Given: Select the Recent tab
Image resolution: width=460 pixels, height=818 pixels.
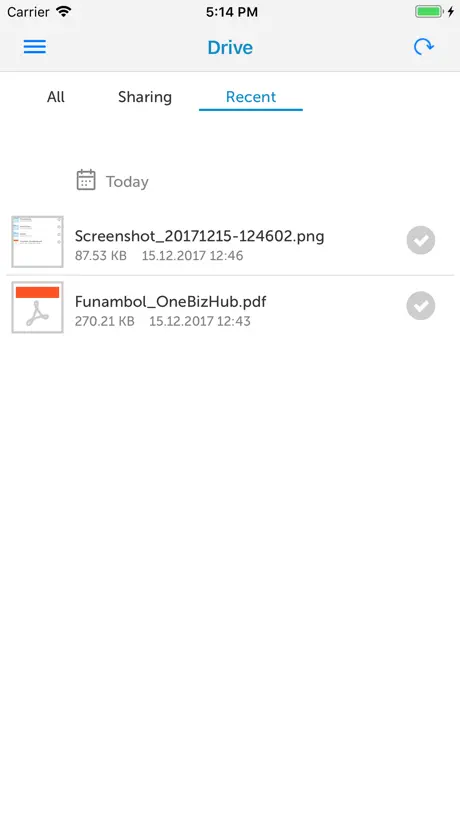Looking at the screenshot, I should click(251, 97).
